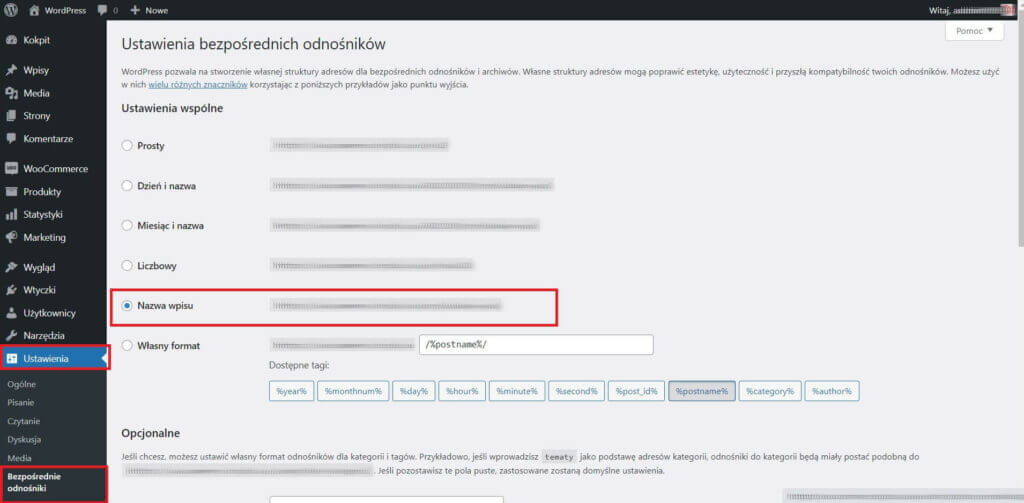Insert the %minute% tag
The image size is (1024, 503).
point(517,391)
